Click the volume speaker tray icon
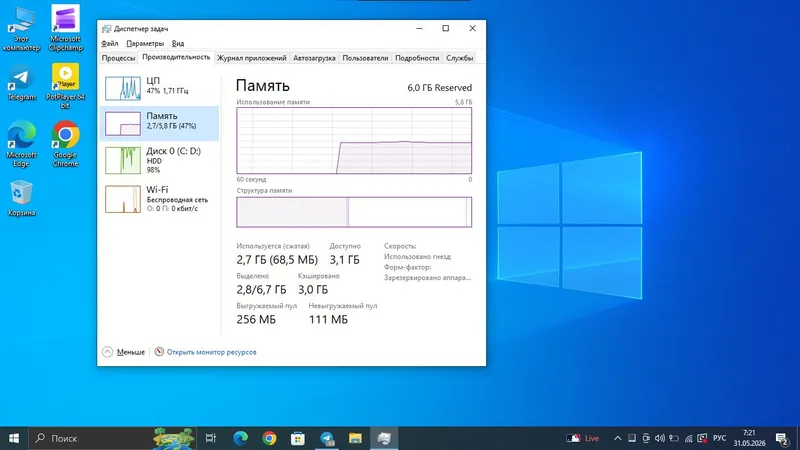Image resolution: width=800 pixels, height=450 pixels. [660, 438]
